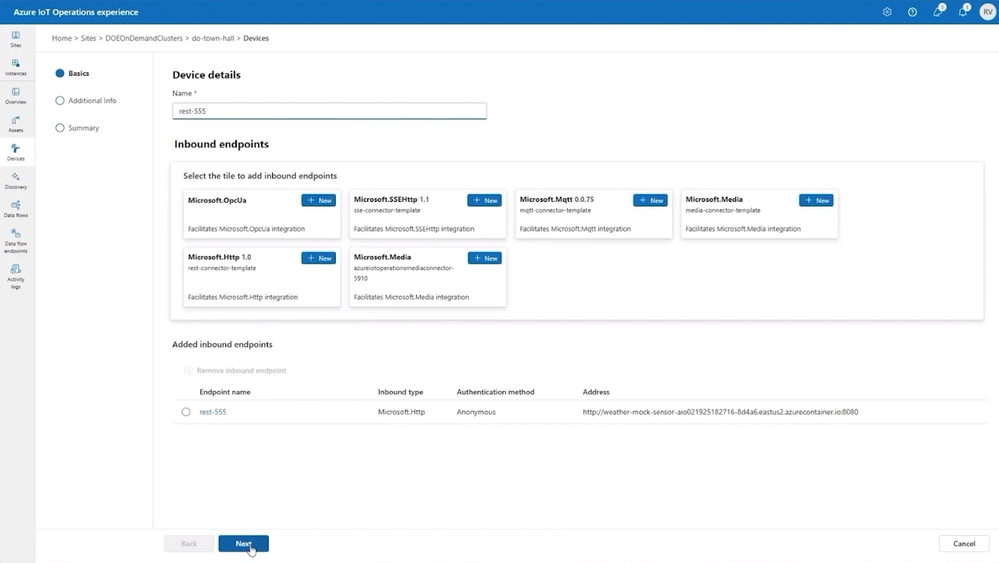Open the feedback megaphone icon
999x563 pixels.
click(x=938, y=11)
